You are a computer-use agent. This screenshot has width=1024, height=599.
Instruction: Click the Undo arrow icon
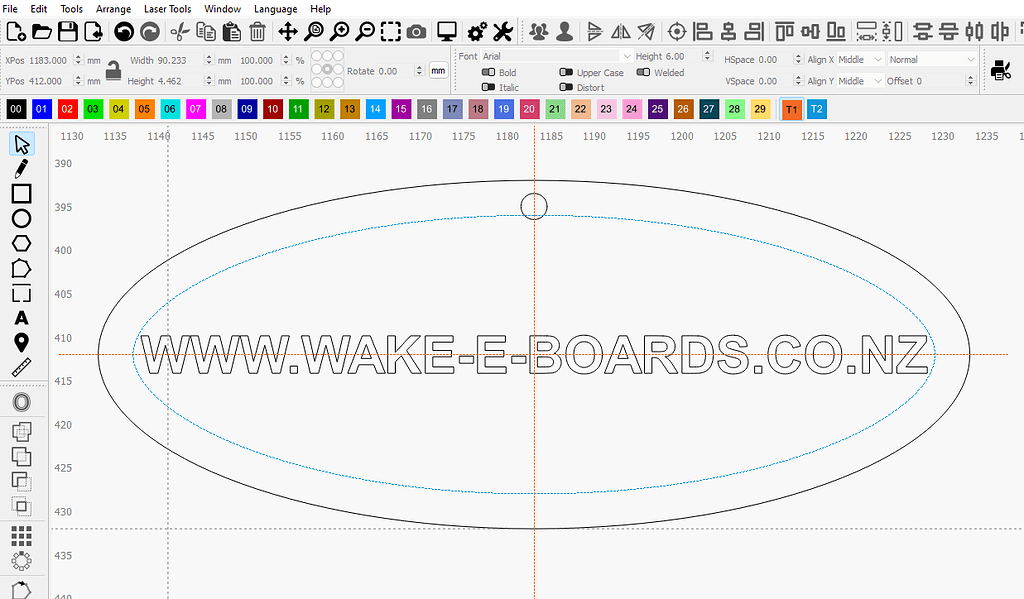tap(124, 32)
